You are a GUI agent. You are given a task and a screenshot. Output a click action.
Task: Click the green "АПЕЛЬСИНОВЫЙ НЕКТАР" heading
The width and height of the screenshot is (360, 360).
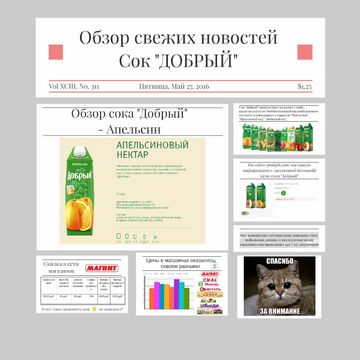click(152, 150)
